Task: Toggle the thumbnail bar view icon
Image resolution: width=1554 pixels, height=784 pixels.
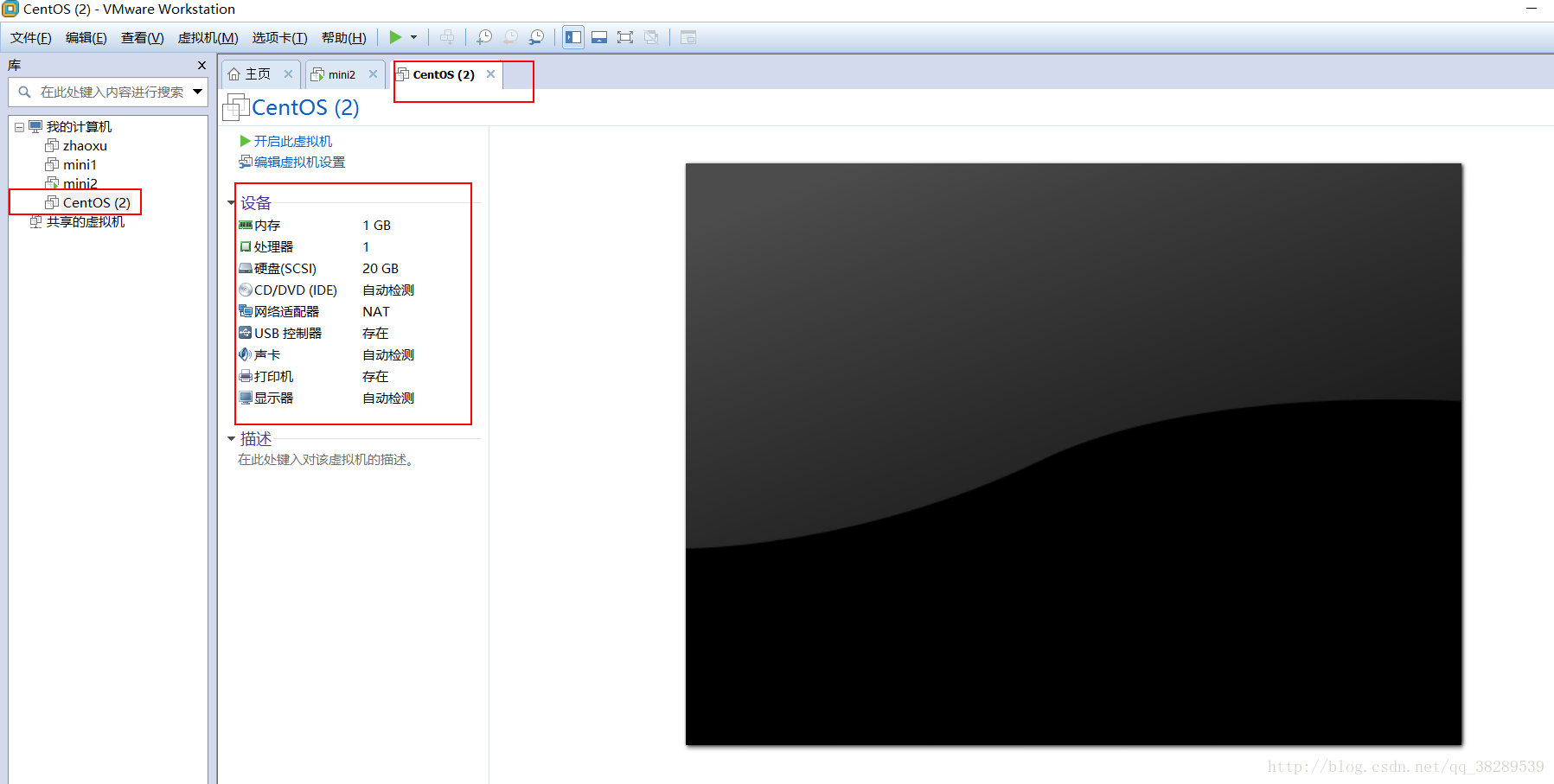Action: pos(599,37)
